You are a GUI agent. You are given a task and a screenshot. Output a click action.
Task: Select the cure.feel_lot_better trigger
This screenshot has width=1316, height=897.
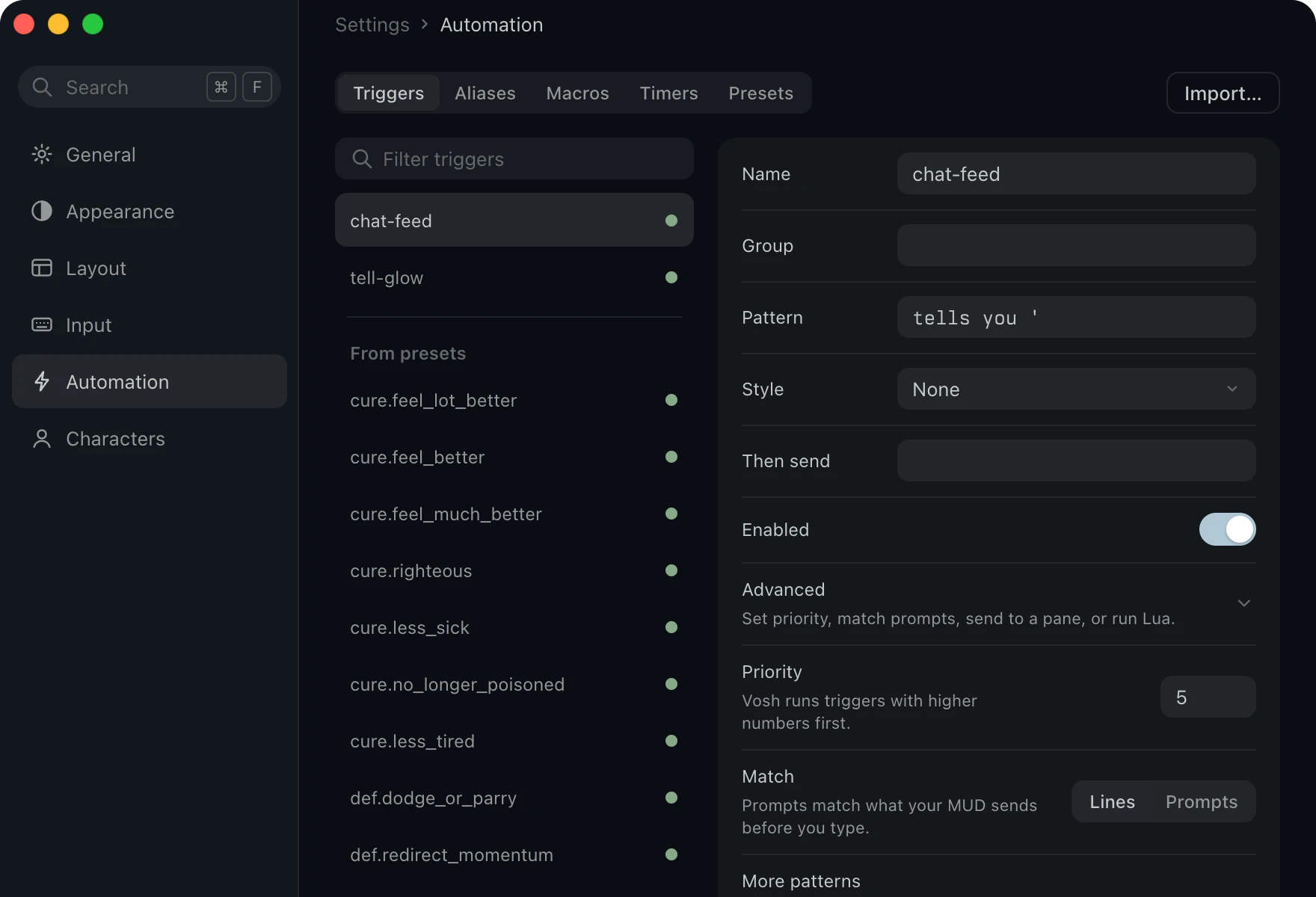point(514,400)
